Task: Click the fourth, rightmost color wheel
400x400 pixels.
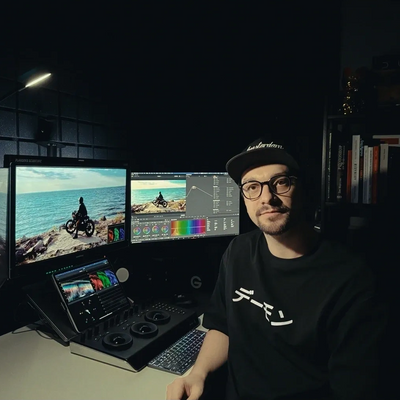Action: coord(165,229)
